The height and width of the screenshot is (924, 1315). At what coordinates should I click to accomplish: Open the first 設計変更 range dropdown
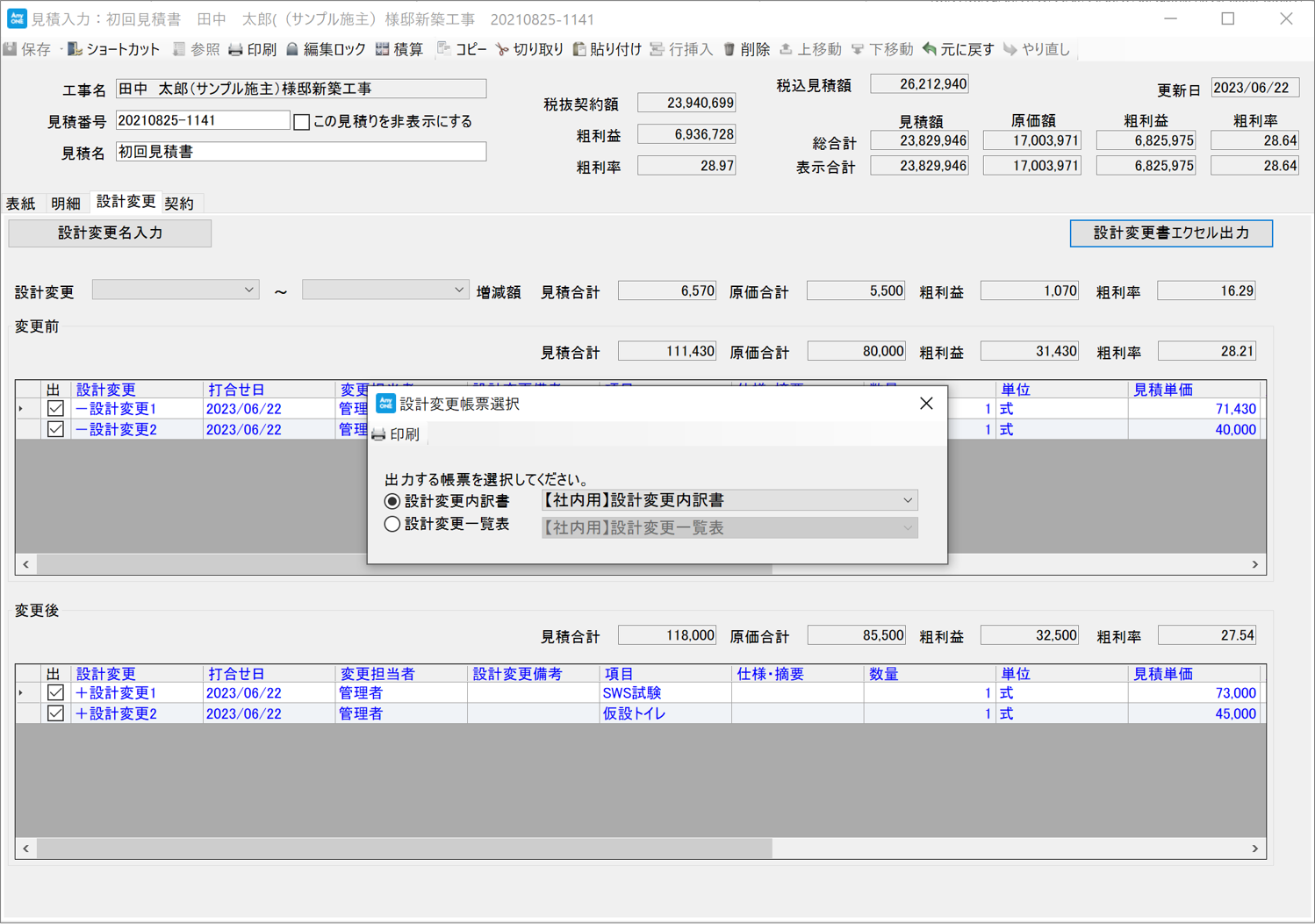coord(176,290)
